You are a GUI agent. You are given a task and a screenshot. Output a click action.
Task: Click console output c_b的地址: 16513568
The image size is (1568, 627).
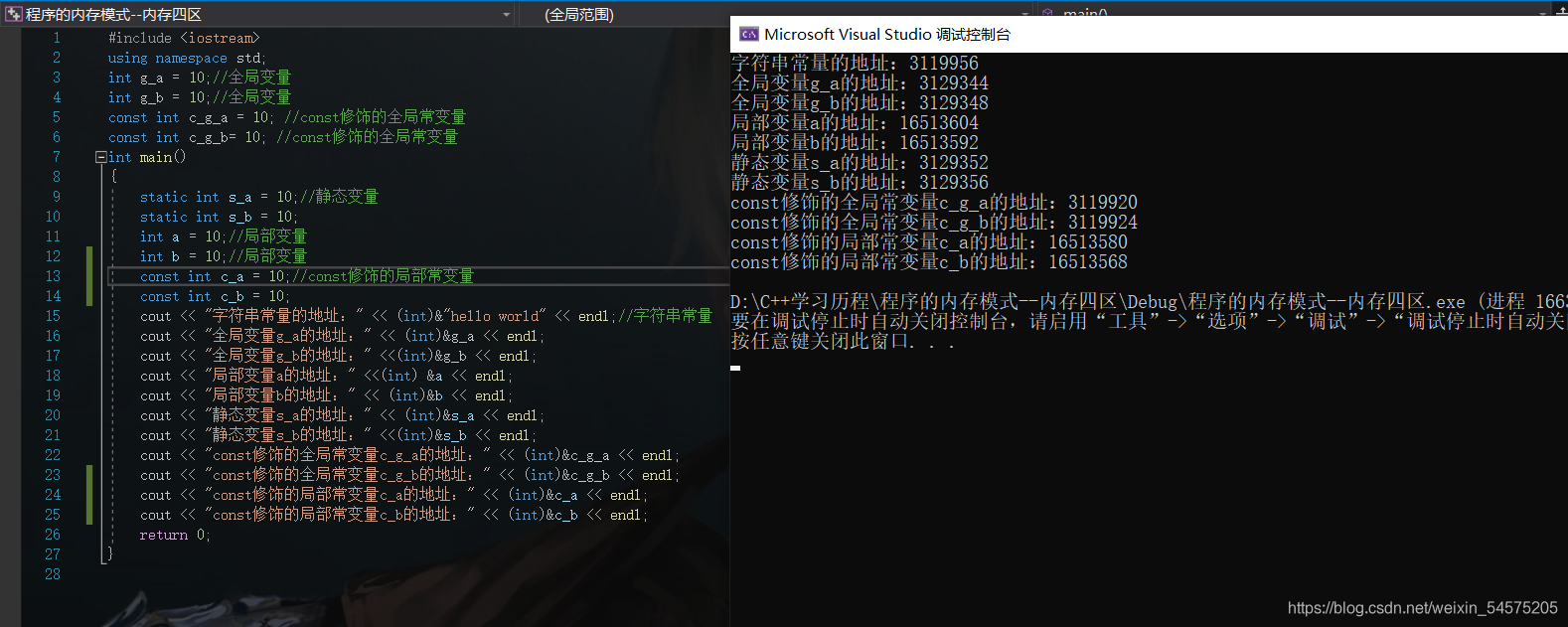pyautogui.click(x=929, y=261)
